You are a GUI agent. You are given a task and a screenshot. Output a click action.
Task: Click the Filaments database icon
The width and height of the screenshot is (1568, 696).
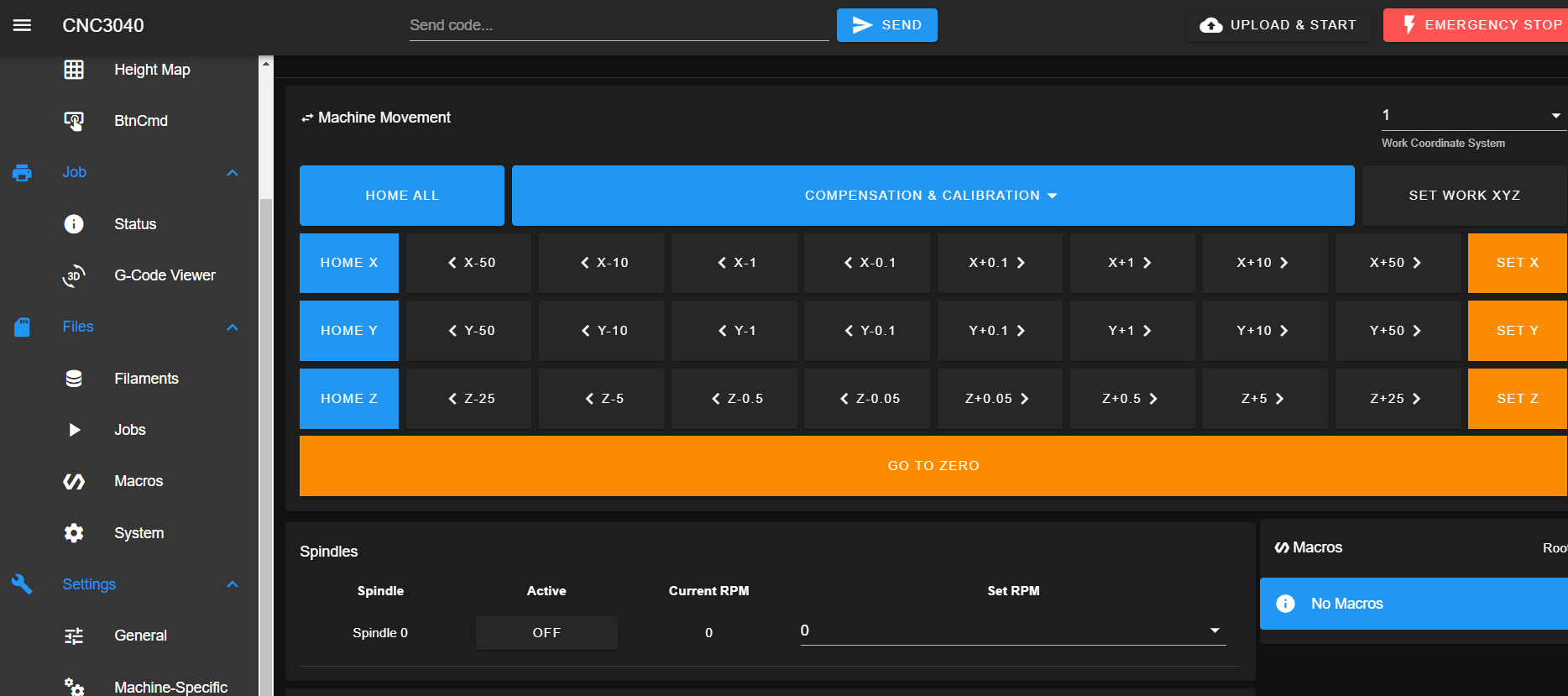[x=74, y=379]
